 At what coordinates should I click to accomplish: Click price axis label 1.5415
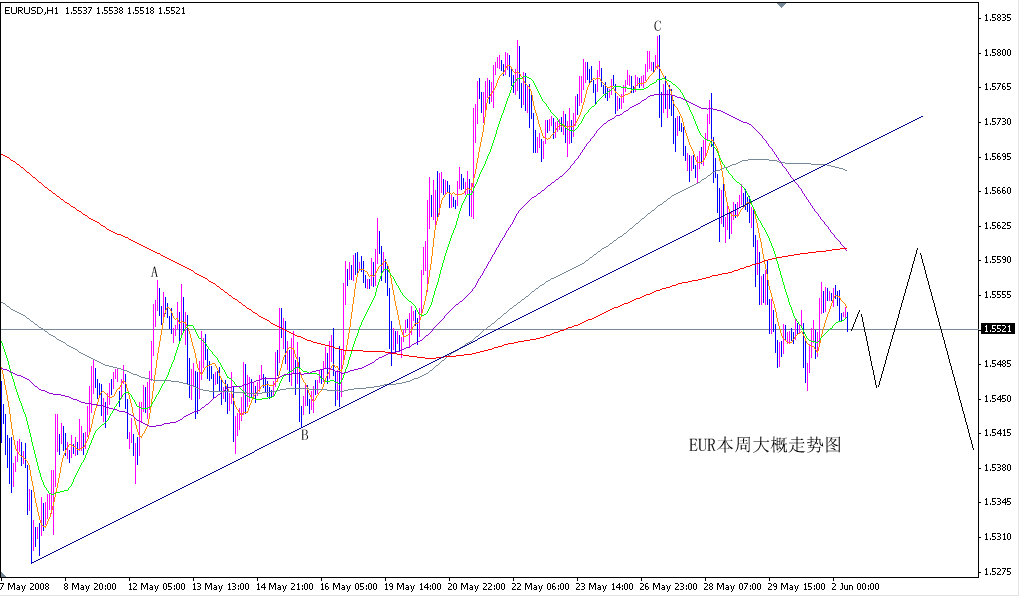[x=998, y=432]
